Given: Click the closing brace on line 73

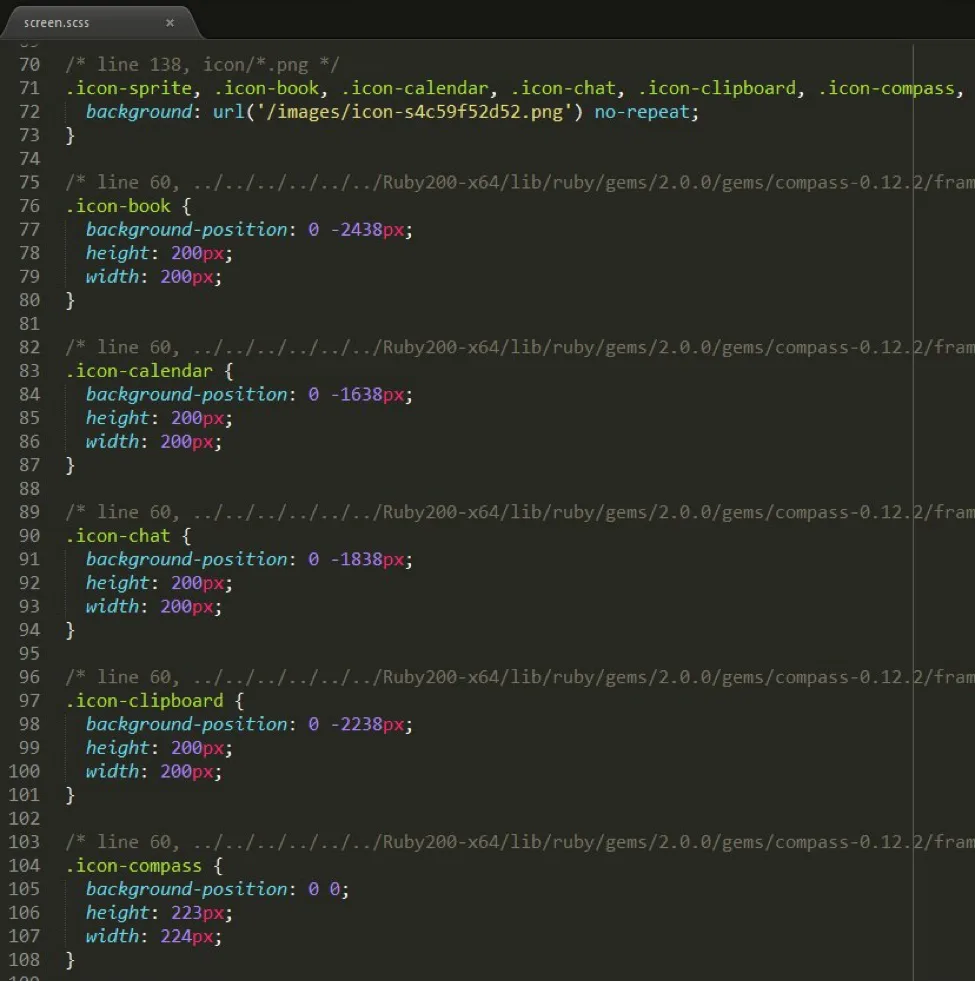Looking at the screenshot, I should coord(70,135).
